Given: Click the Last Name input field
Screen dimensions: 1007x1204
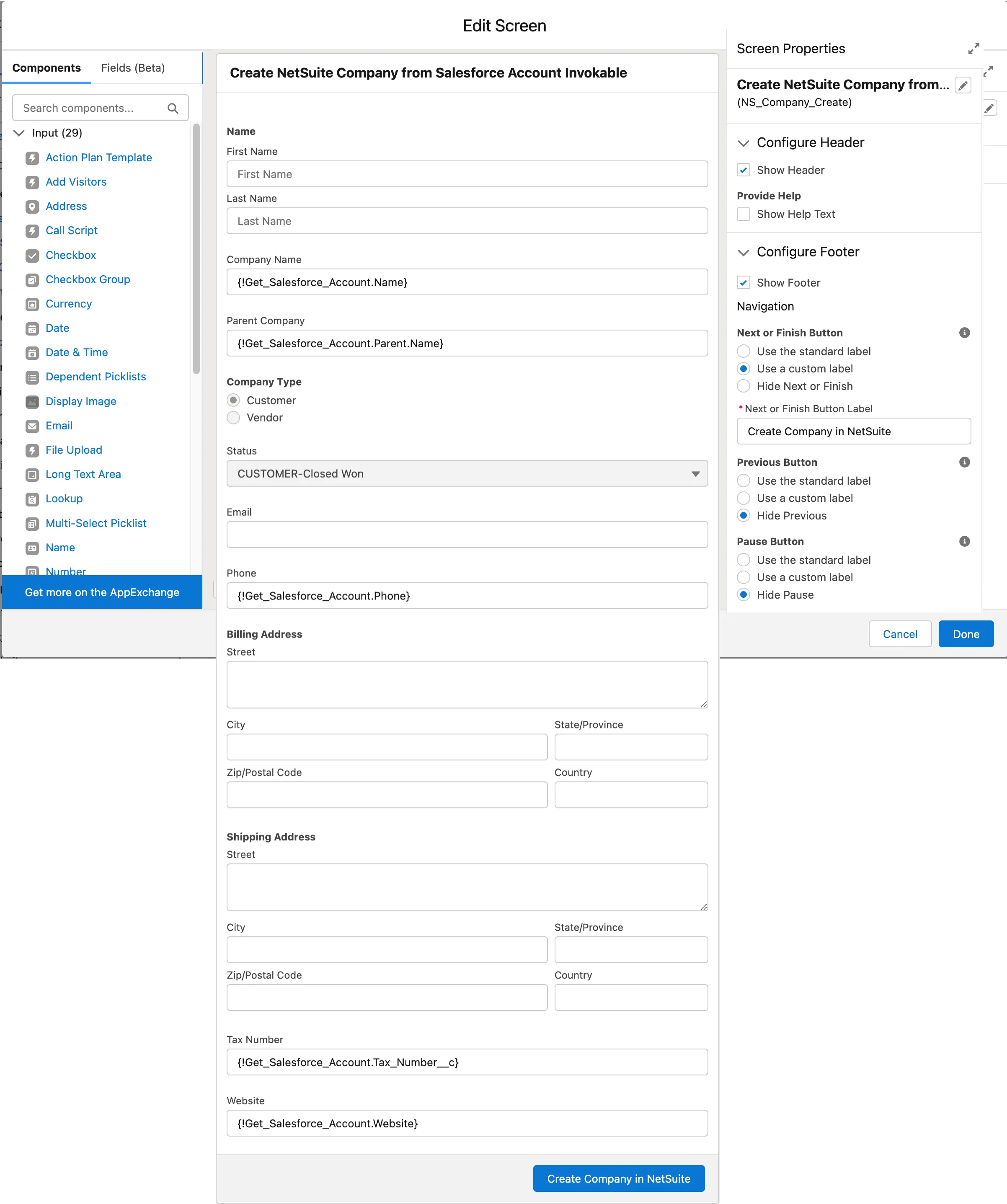Looking at the screenshot, I should (x=467, y=221).
